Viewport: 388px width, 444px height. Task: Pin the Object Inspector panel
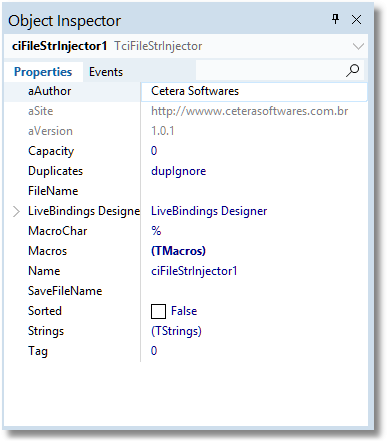click(x=336, y=19)
